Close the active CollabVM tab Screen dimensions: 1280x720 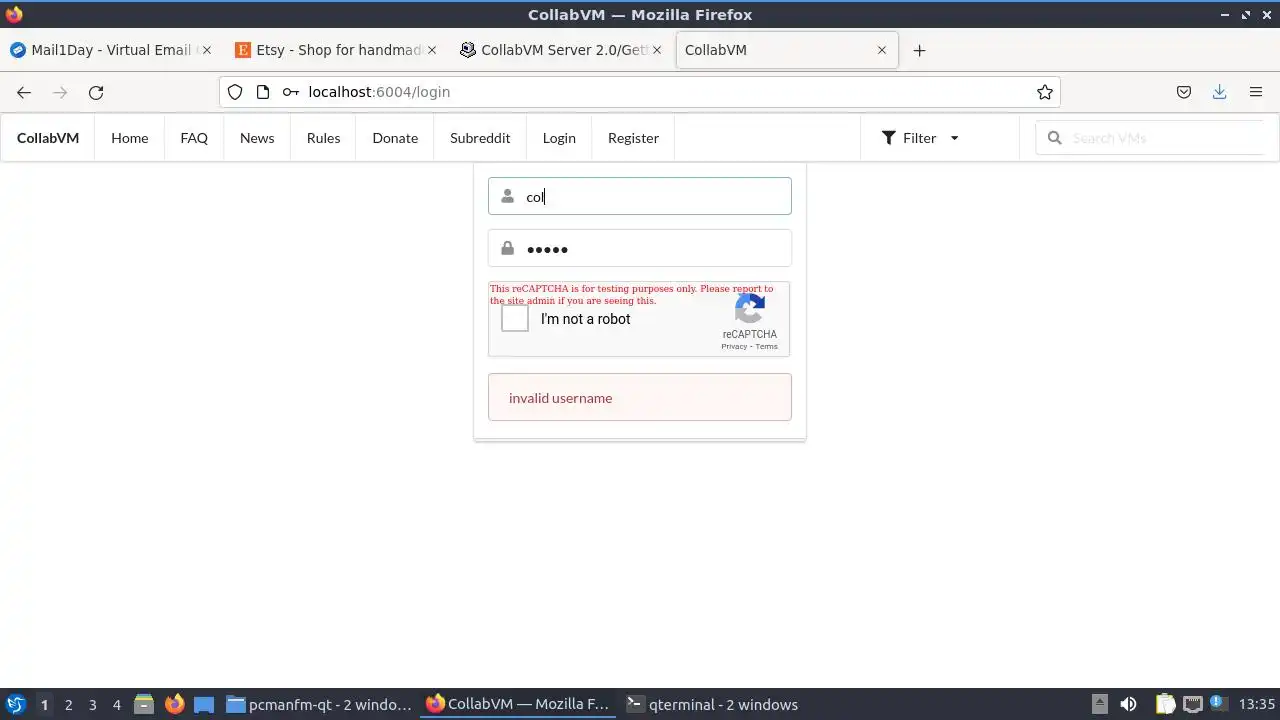click(881, 50)
